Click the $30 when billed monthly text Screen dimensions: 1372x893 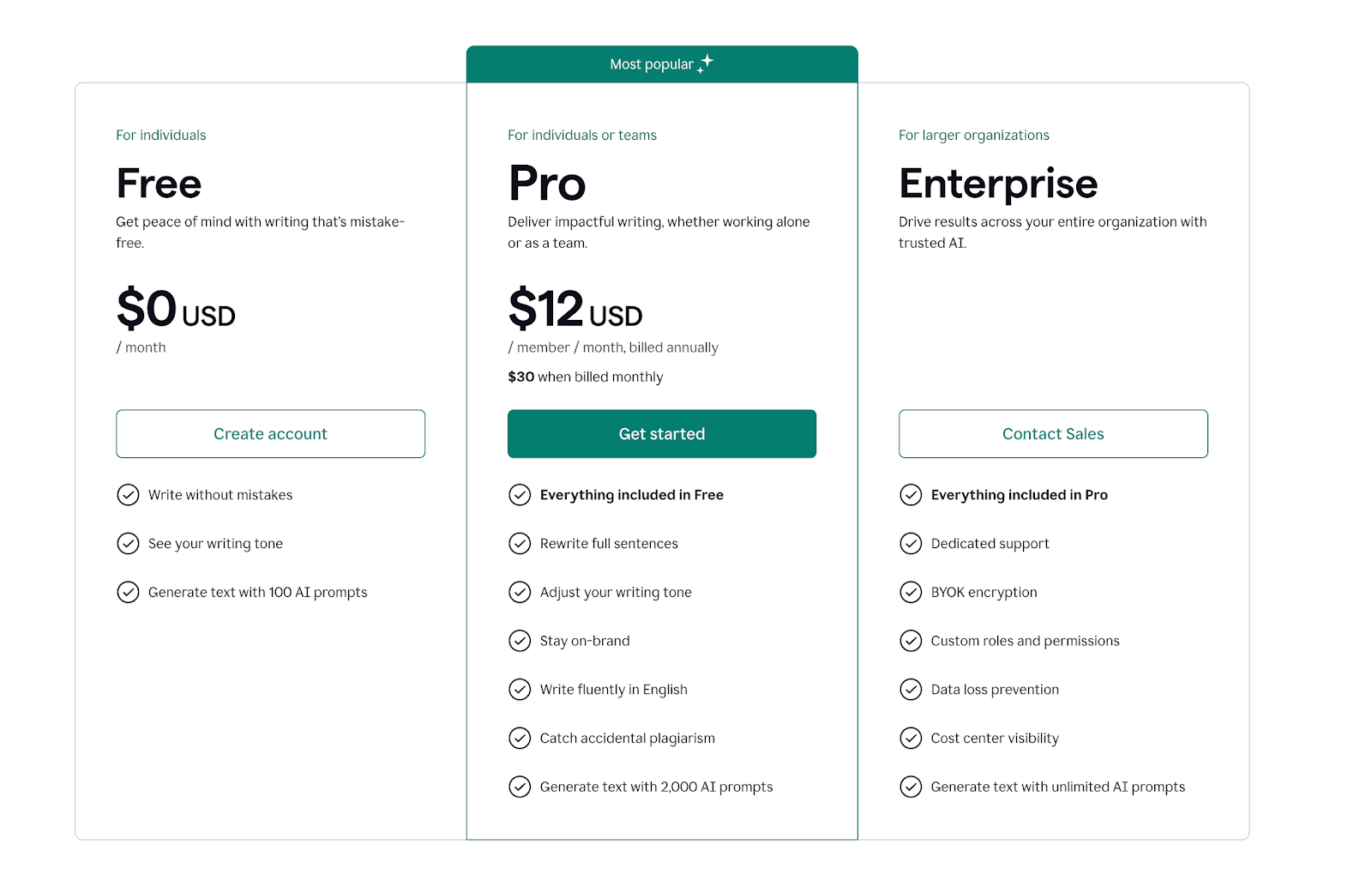585,376
